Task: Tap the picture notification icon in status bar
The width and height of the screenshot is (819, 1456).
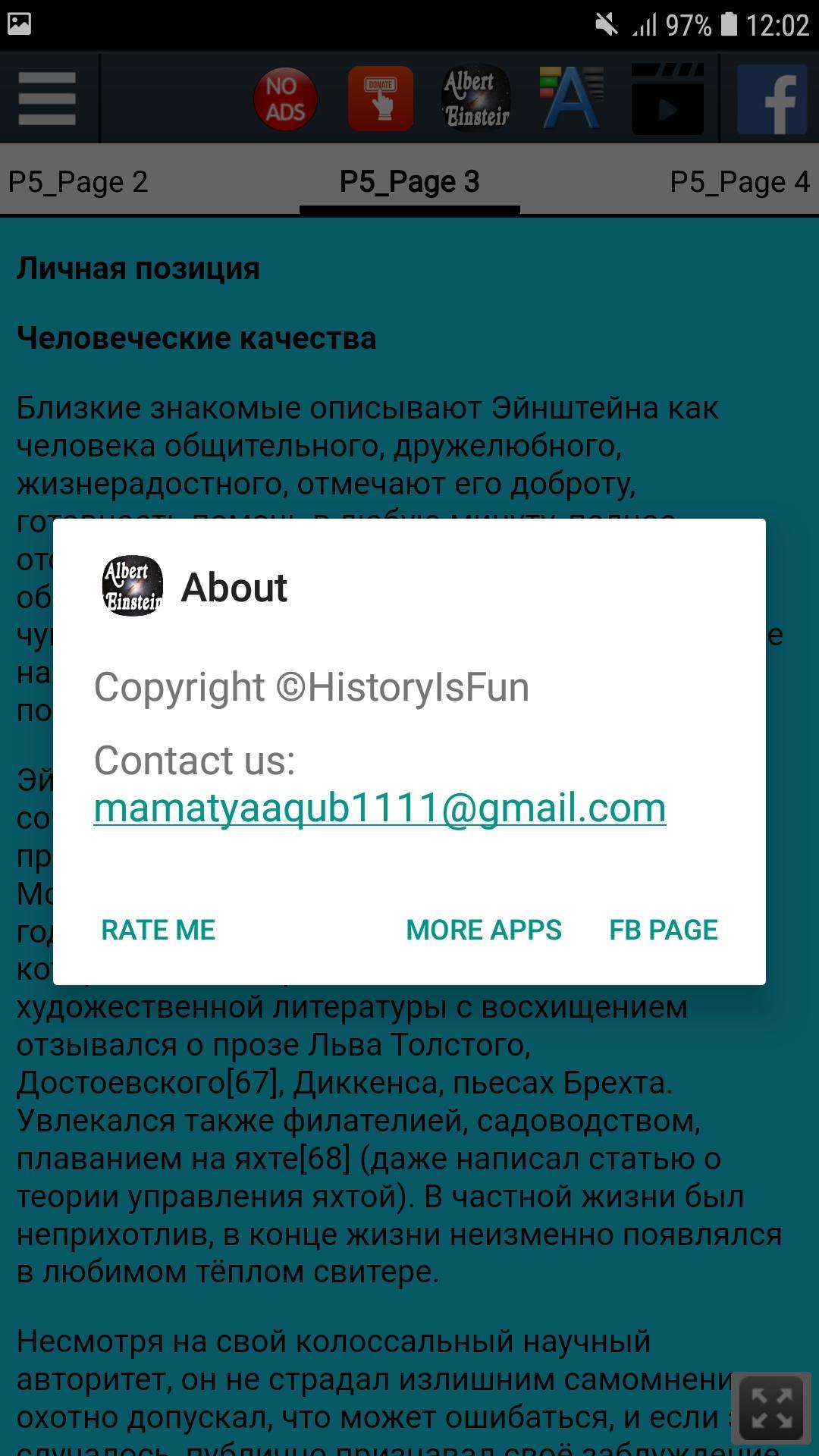Action: coord(20,24)
